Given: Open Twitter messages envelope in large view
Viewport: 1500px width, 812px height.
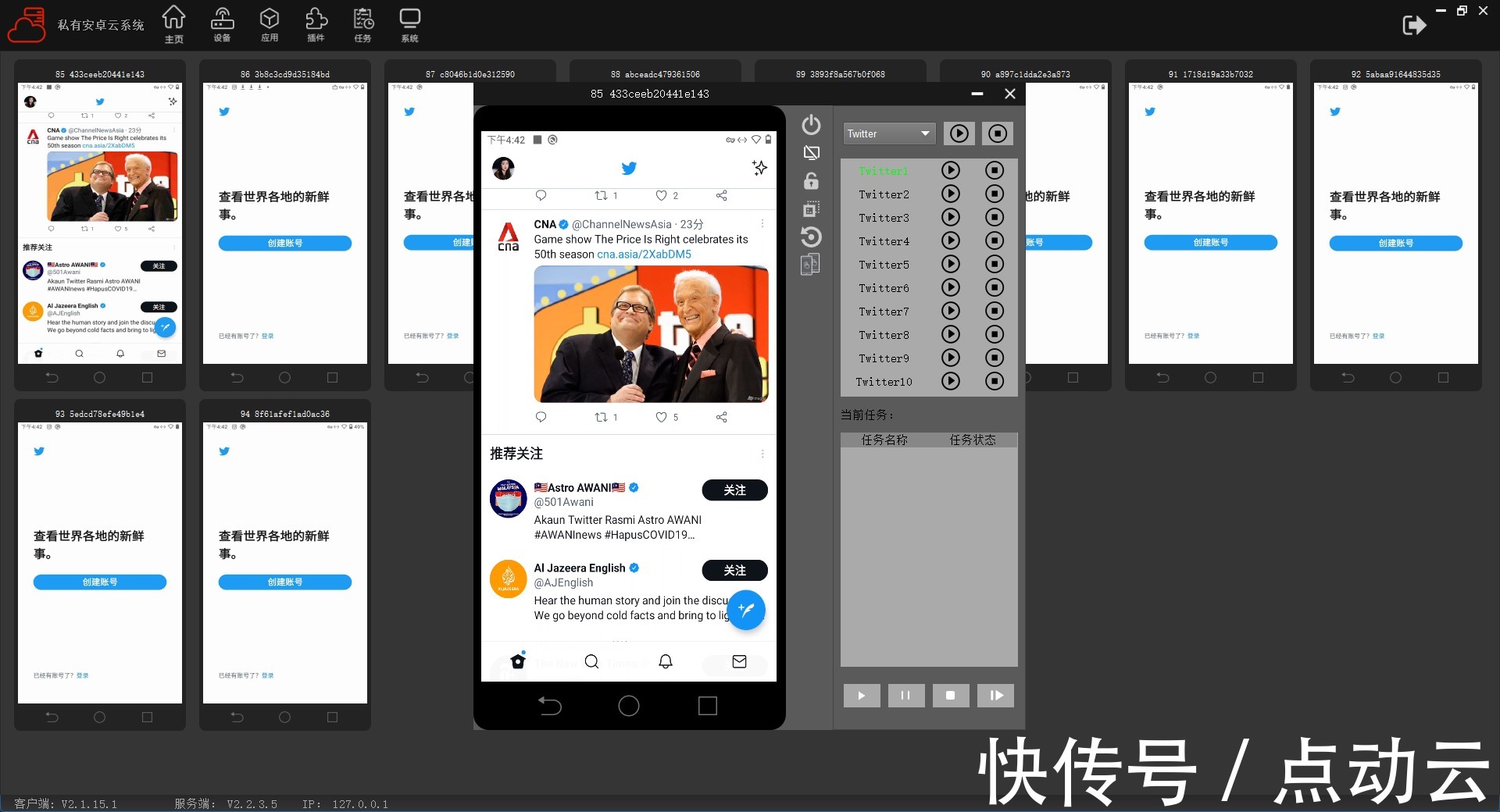Looking at the screenshot, I should point(739,662).
